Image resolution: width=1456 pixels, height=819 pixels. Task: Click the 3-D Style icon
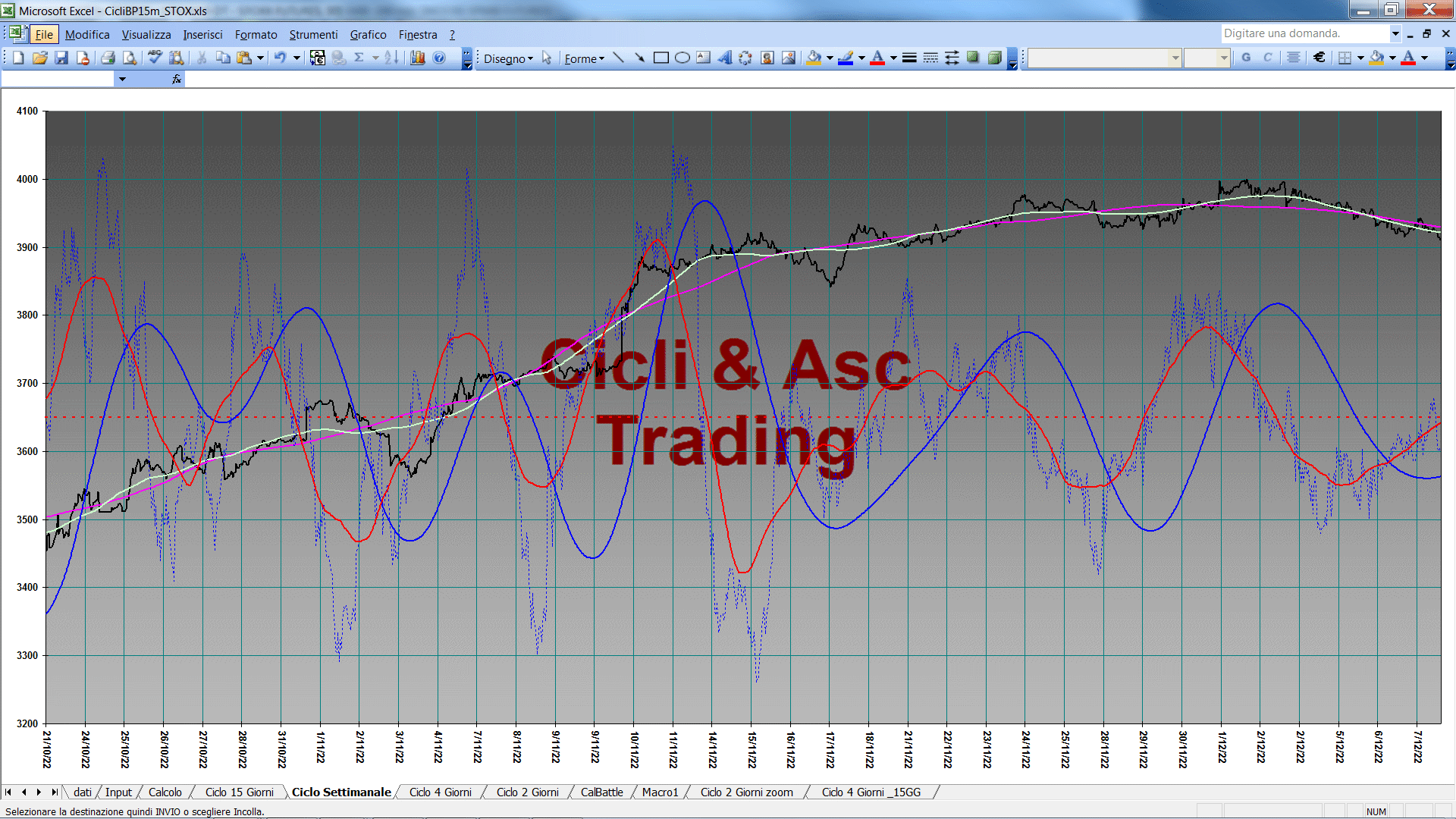(994, 58)
